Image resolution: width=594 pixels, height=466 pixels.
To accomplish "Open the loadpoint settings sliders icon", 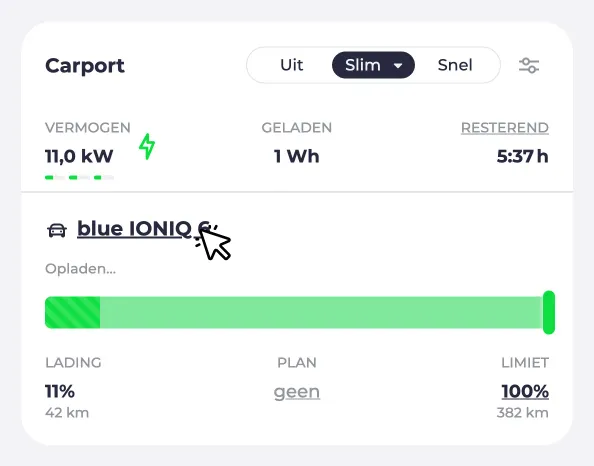I will 529,65.
